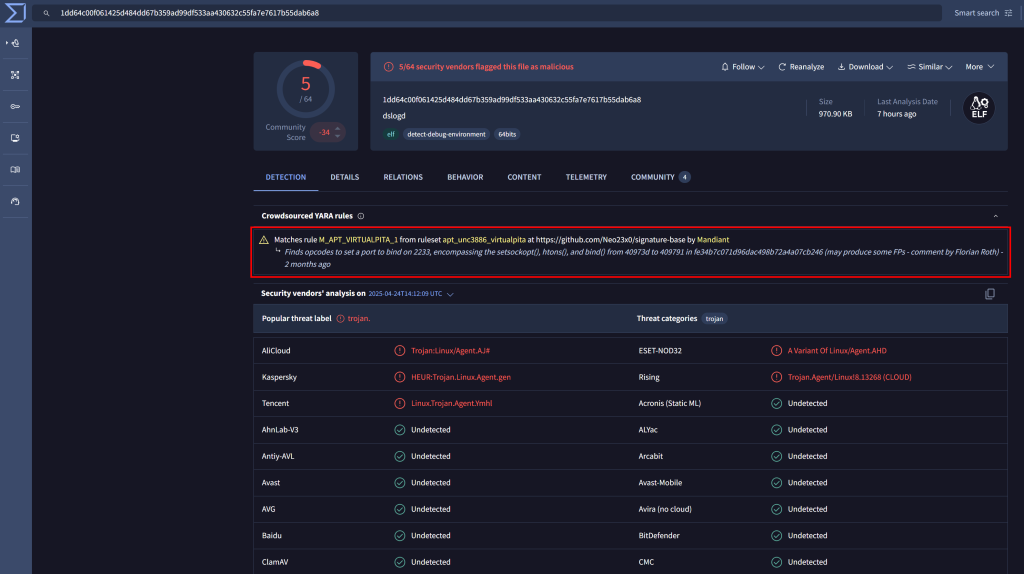The image size is (1024, 574).
Task: Click the 970.90 KB size value
Action: point(835,114)
